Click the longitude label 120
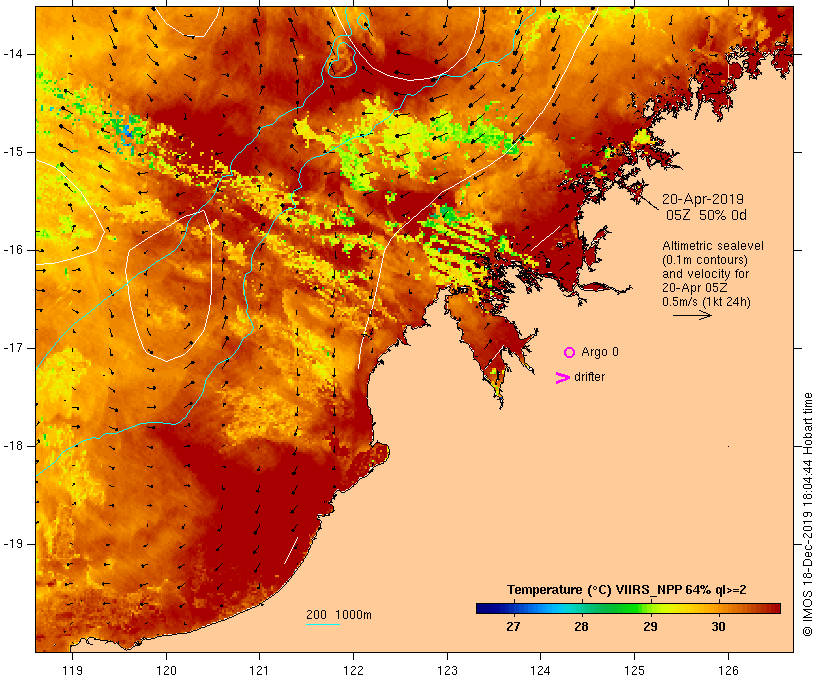This screenshot has height=680, width=820. pos(166,671)
